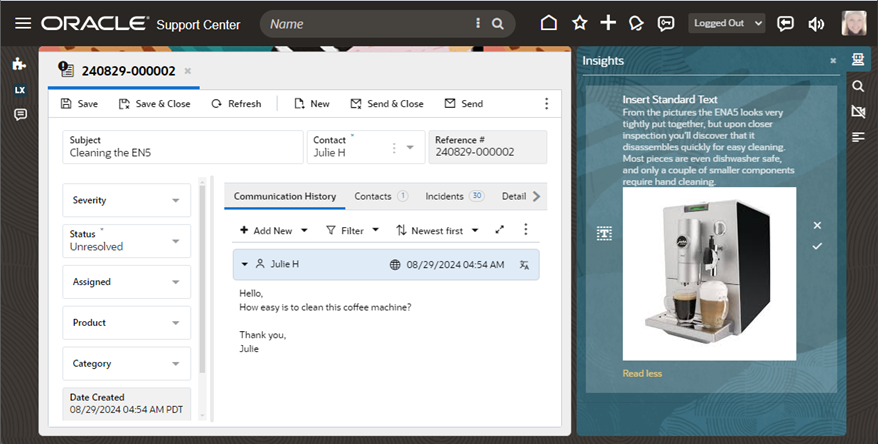Click Send & Close

387,104
